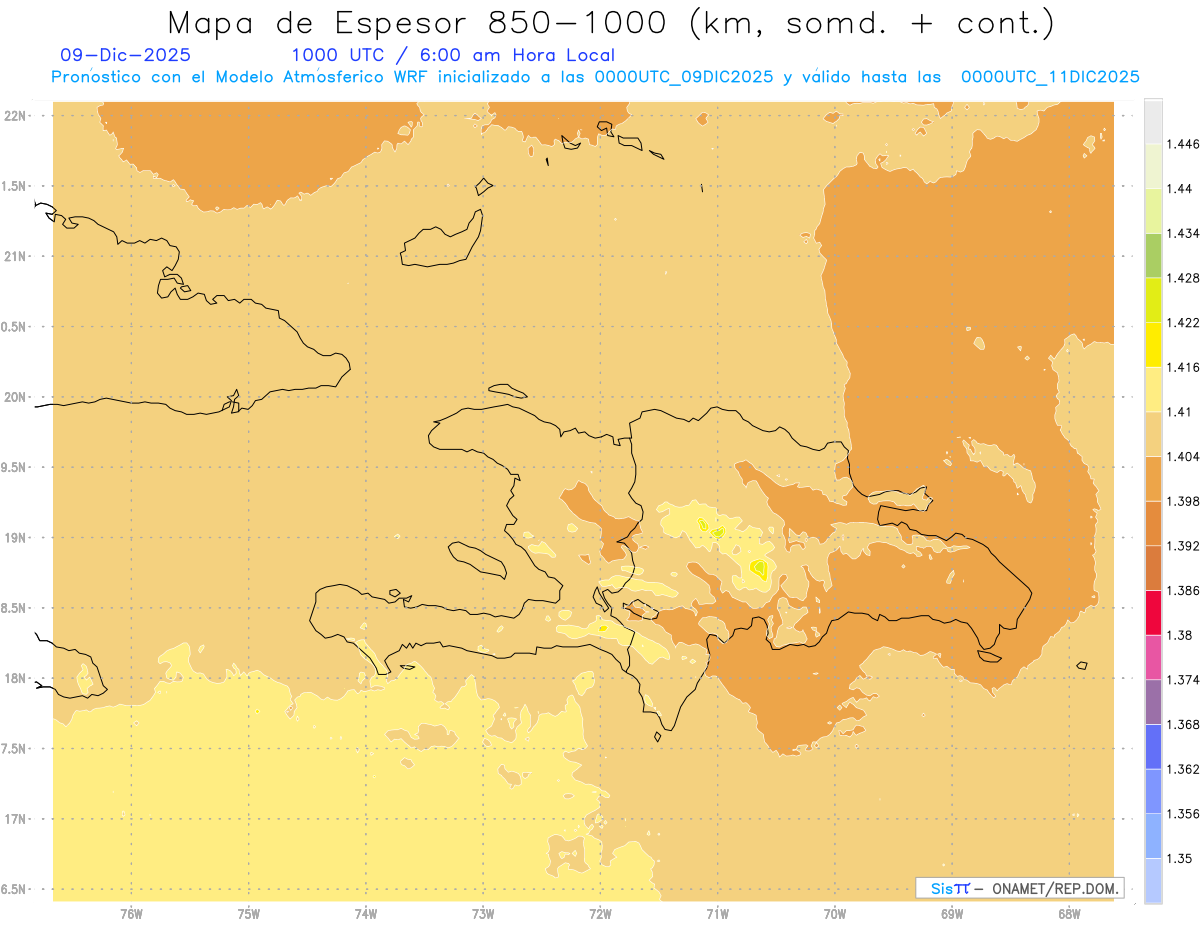The image size is (1200, 927).
Task: Click the '68W' longitude label
Action: tap(1069, 914)
